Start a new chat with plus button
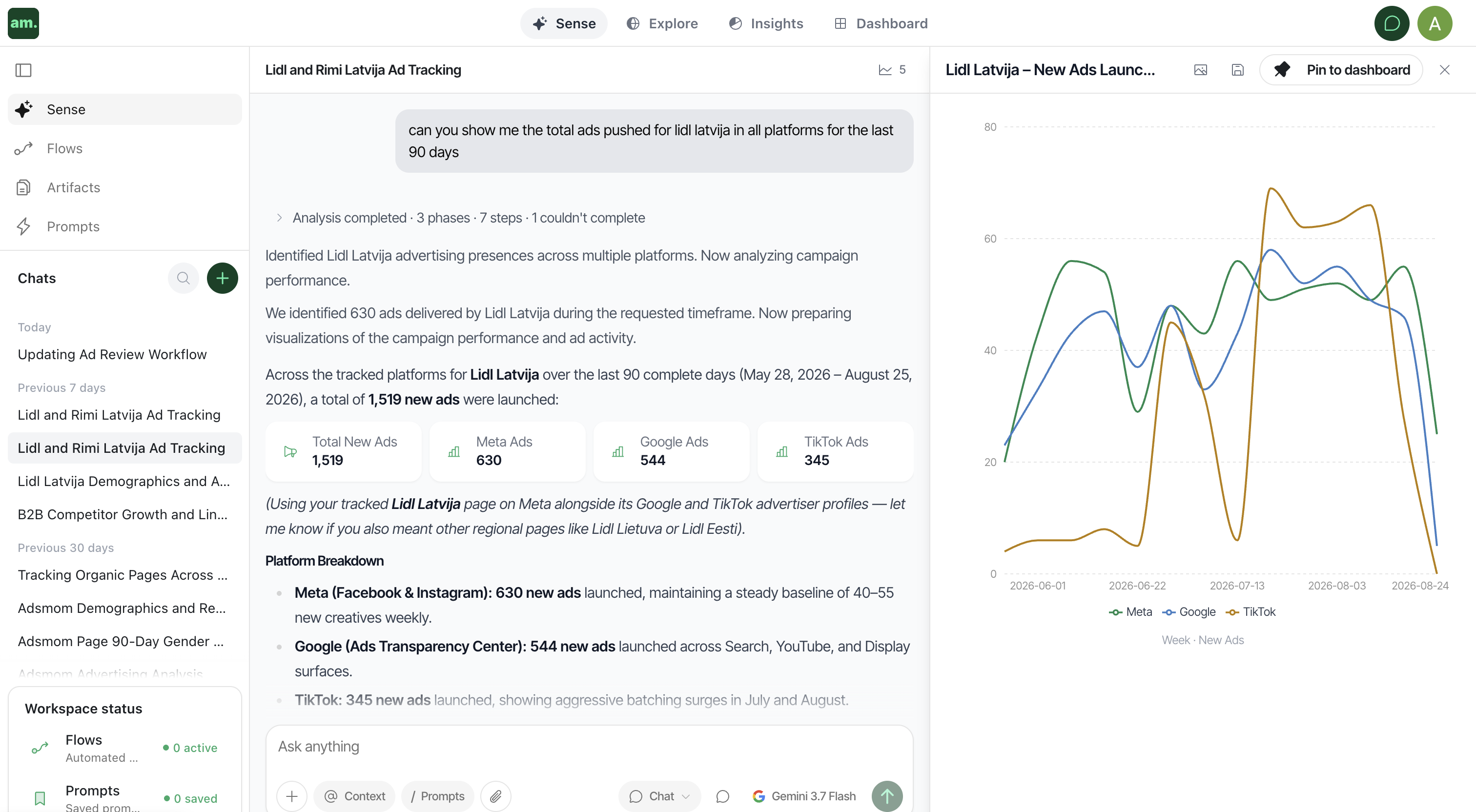 (222, 279)
